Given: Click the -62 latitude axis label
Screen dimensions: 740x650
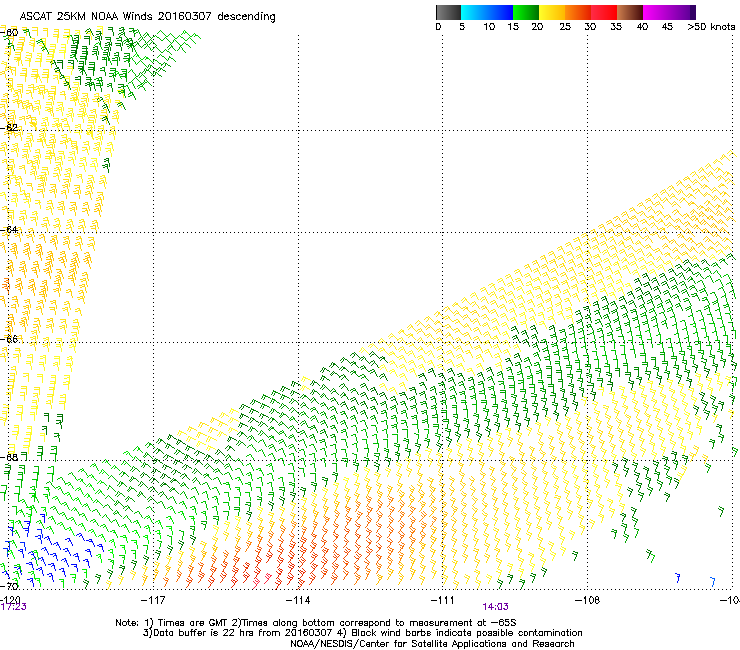Looking at the screenshot, I should tap(9, 127).
